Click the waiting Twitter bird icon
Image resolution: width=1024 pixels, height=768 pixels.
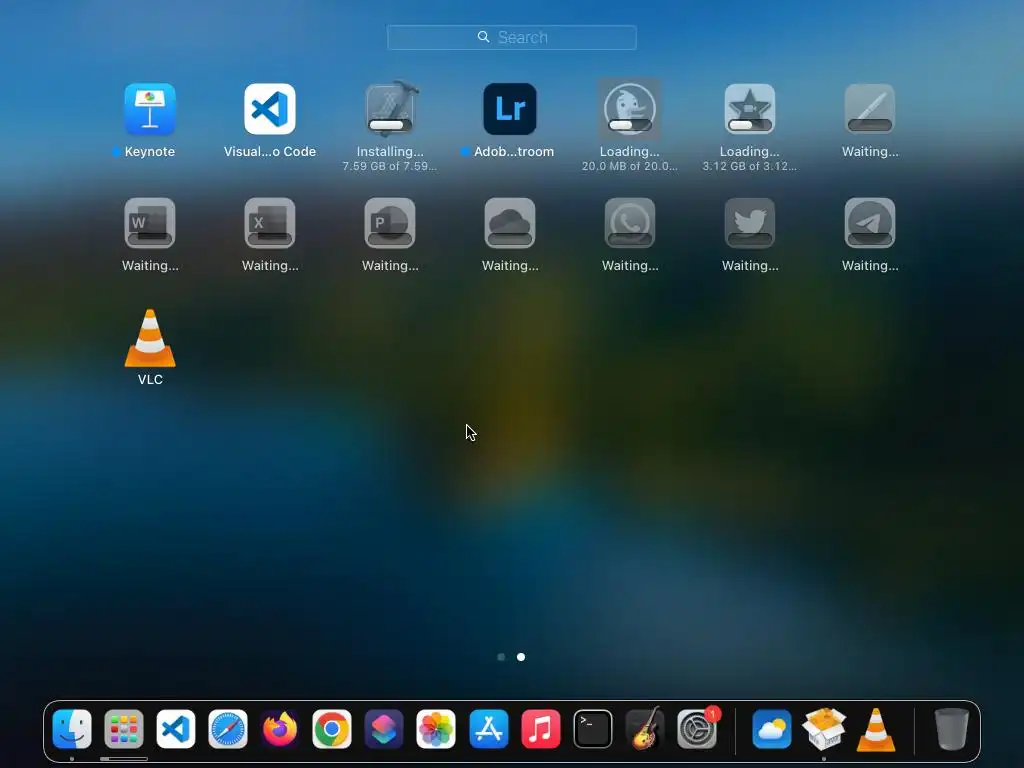(750, 223)
